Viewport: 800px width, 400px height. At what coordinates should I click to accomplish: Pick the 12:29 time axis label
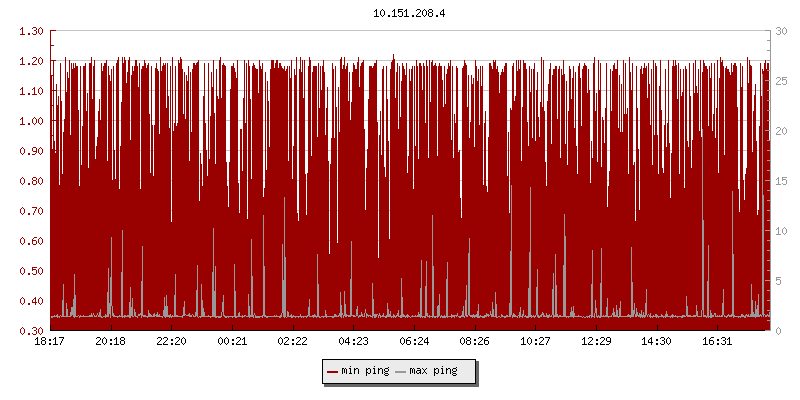tap(596, 342)
